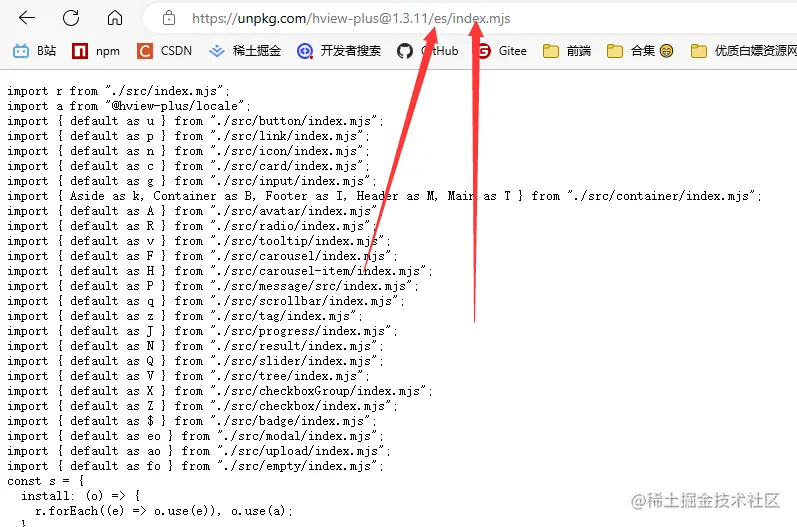Click the text 'Aside as k'
The height and width of the screenshot is (527, 797).
point(106,196)
